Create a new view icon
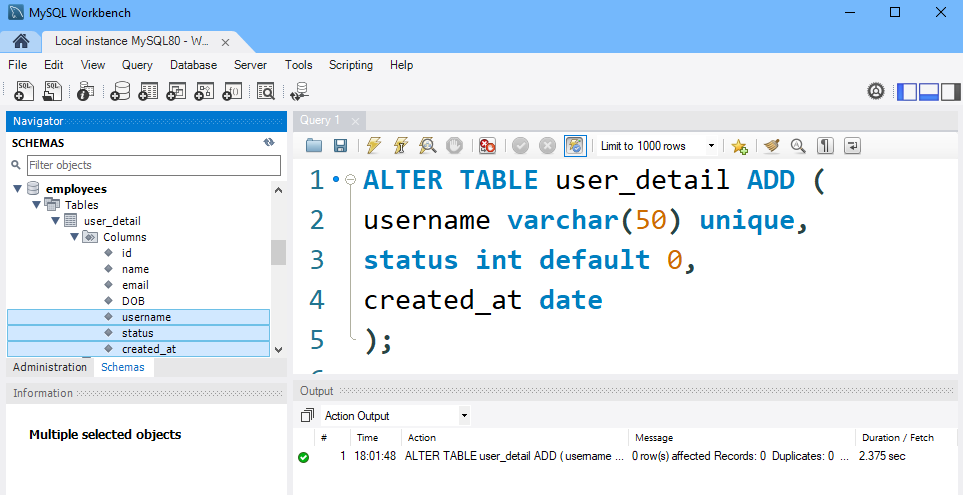 tap(176, 91)
